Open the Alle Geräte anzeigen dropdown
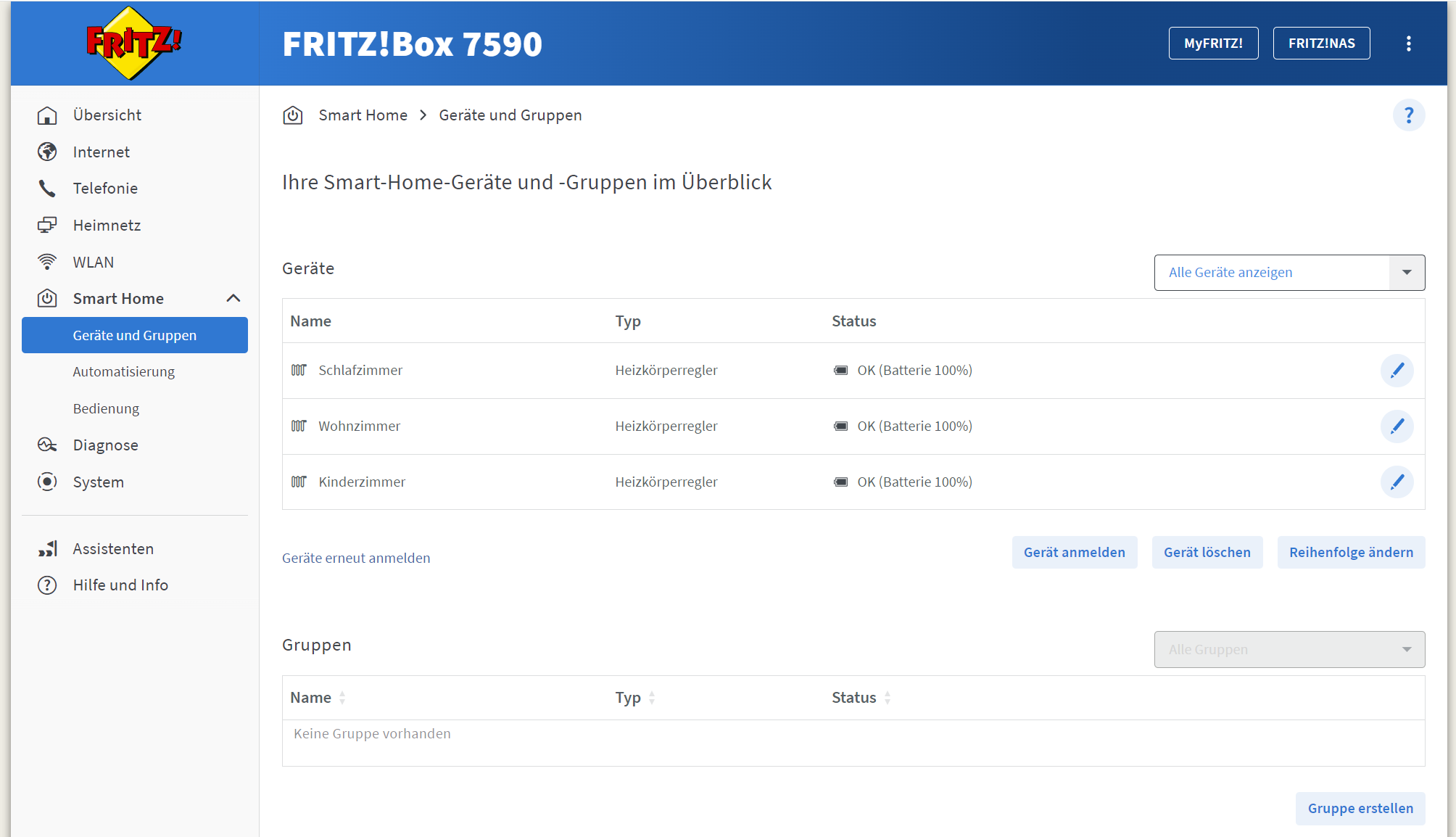Viewport: 1456px width, 837px height. (x=1289, y=273)
